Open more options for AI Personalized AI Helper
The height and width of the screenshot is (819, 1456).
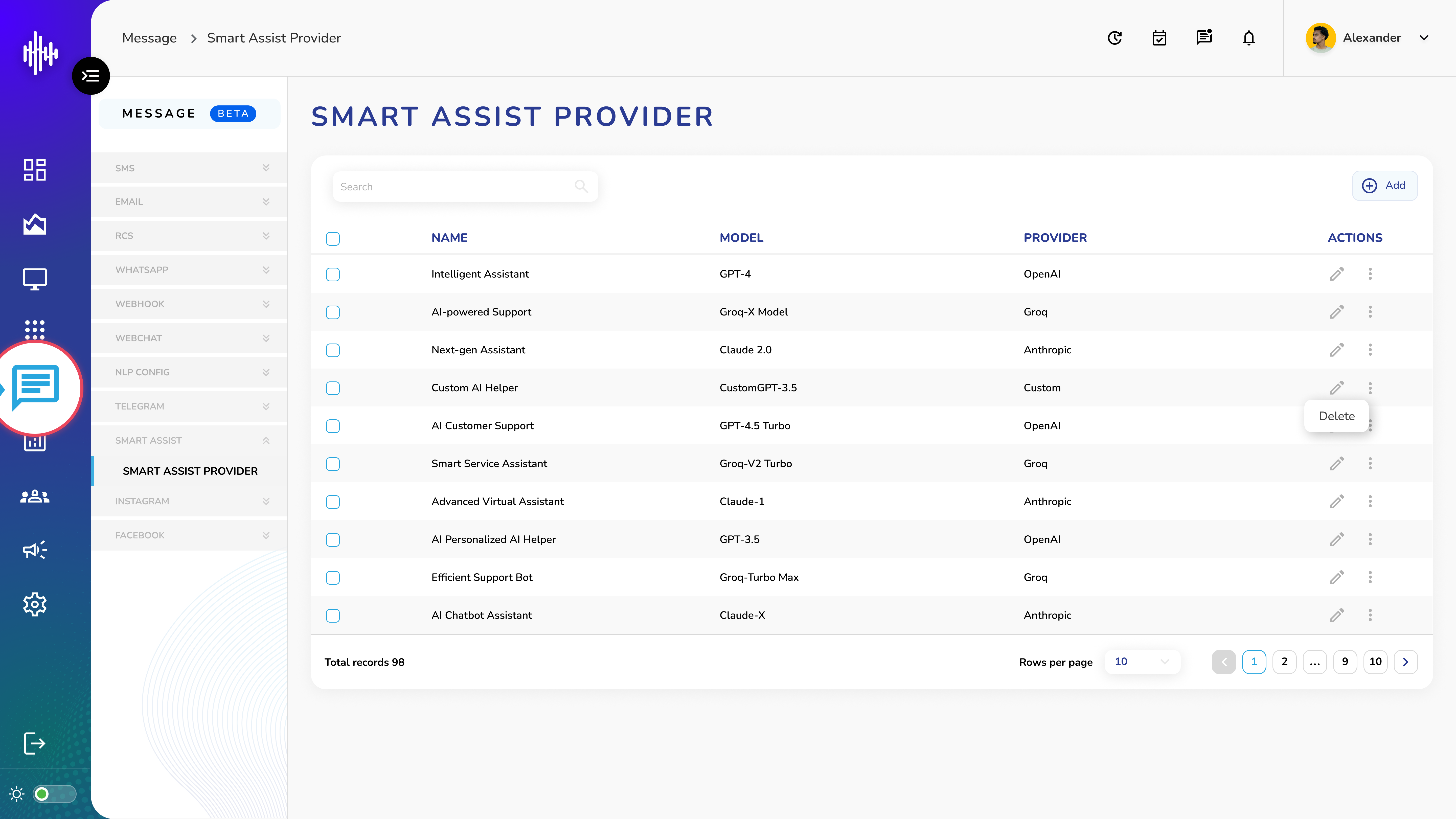click(1370, 539)
